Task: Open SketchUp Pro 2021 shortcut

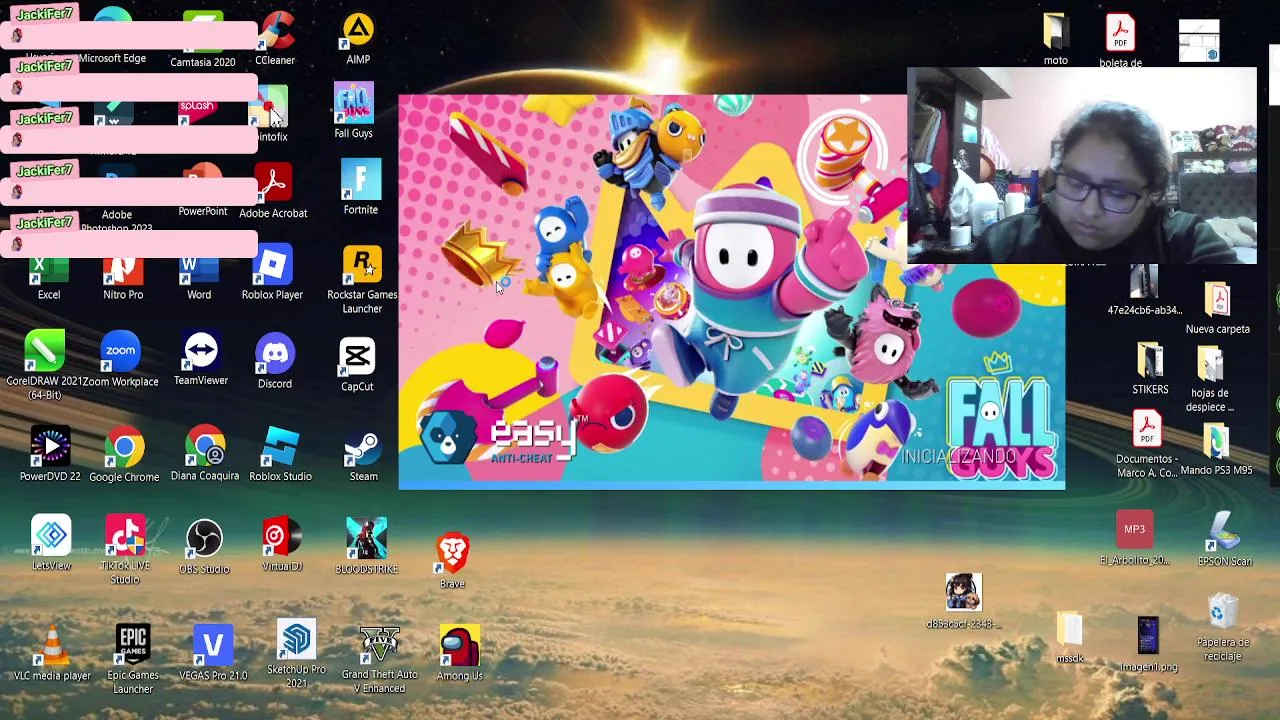Action: point(296,655)
